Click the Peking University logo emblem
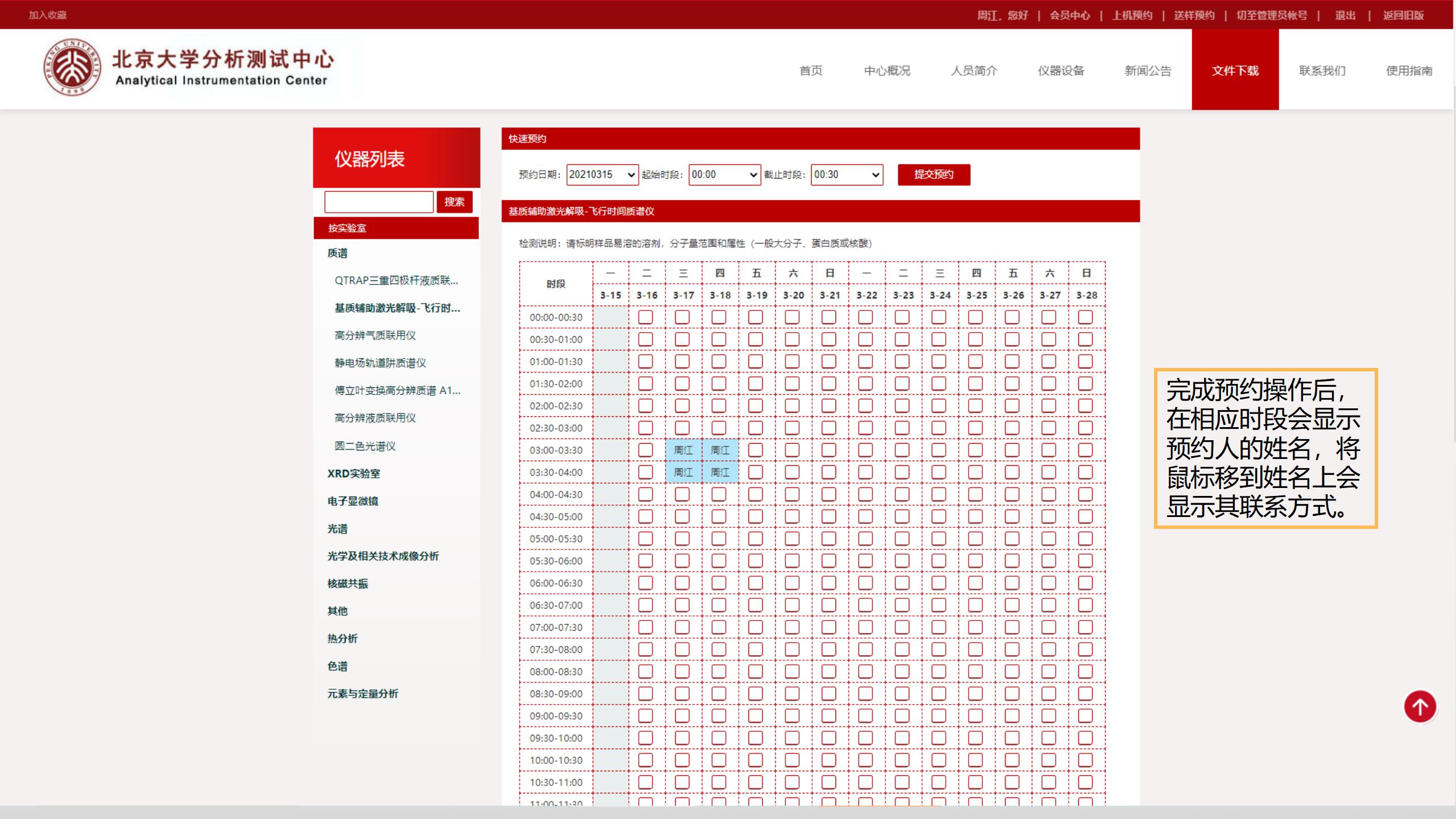Screen dimensions: 1456x819 point(73,67)
